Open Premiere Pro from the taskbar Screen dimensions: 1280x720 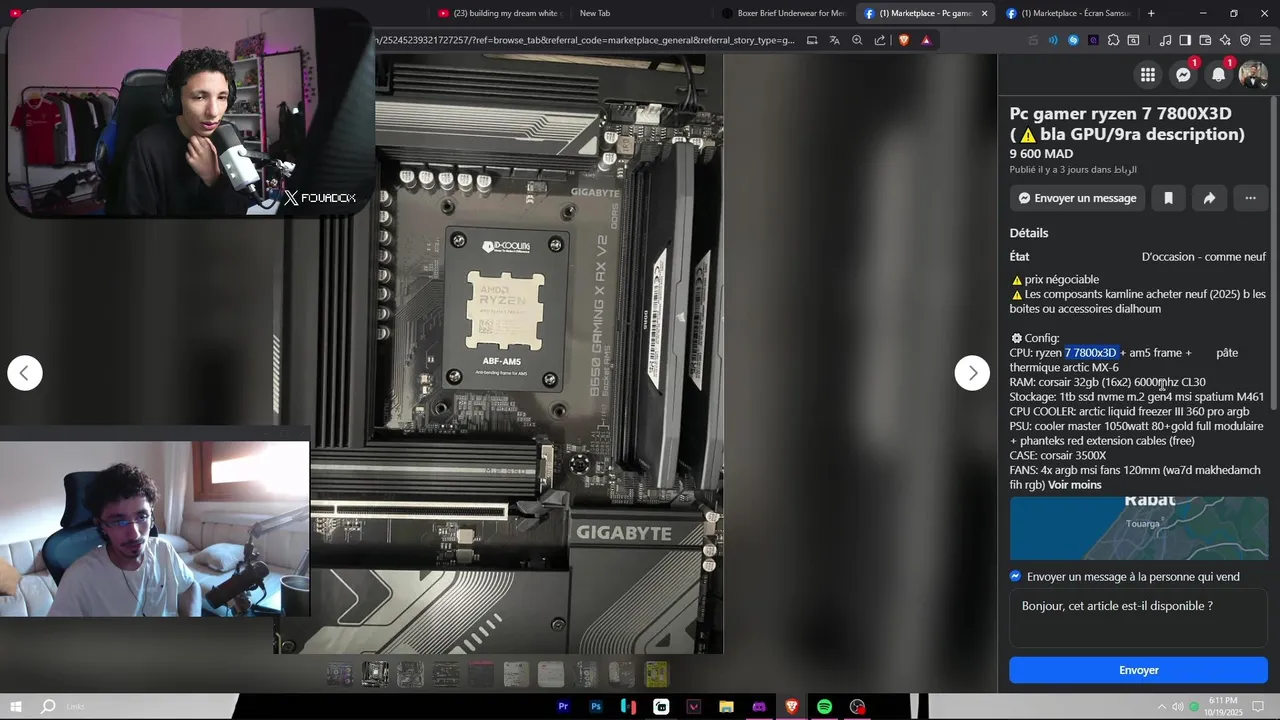(x=563, y=706)
